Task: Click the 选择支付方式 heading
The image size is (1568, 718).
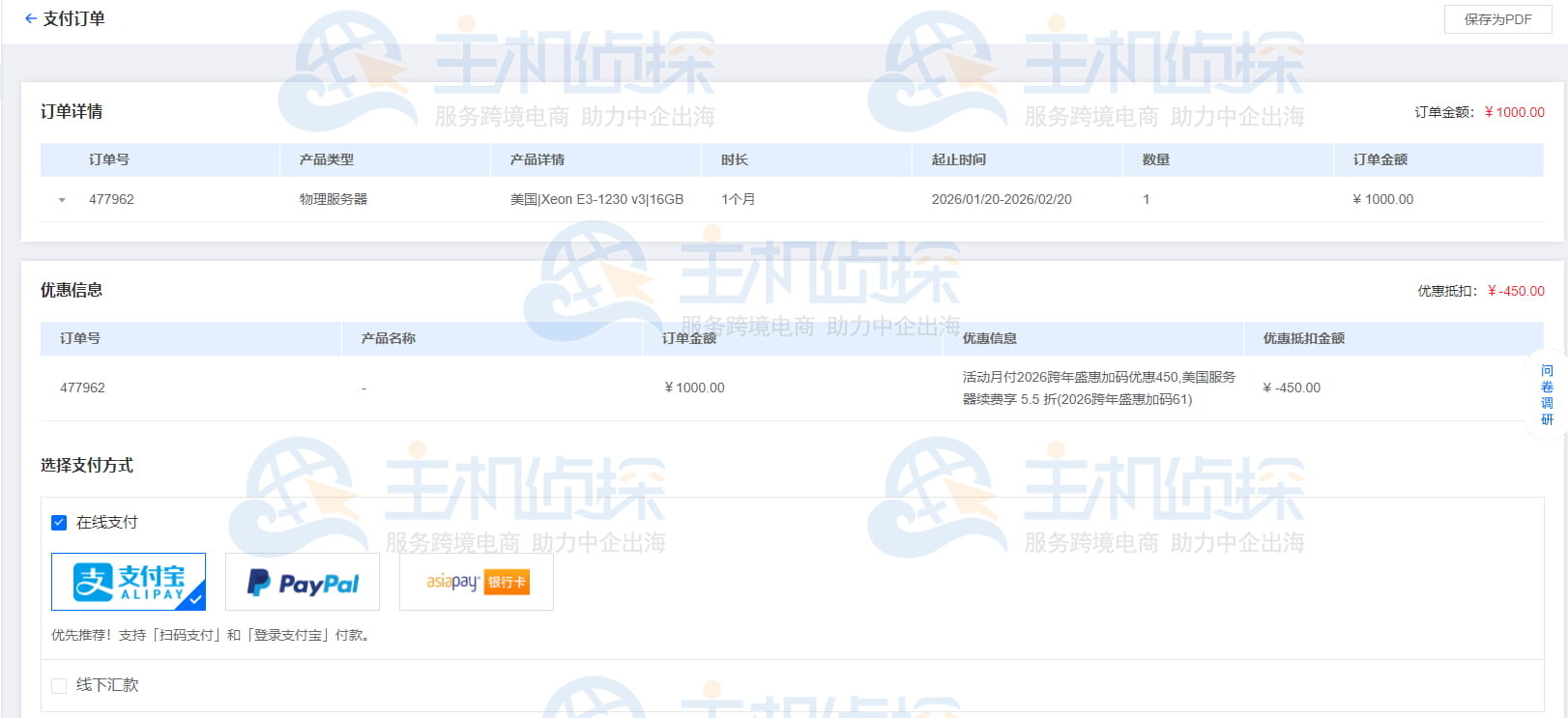Action: pyautogui.click(x=87, y=466)
